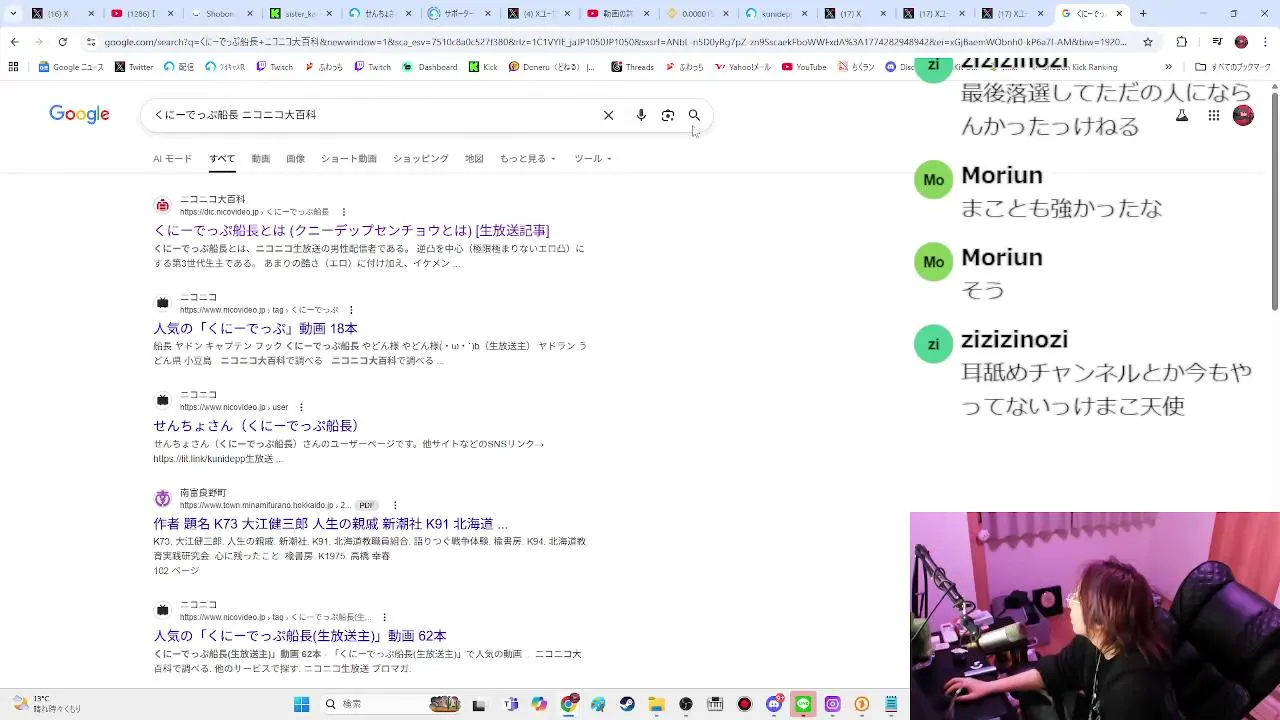Show hidden bookmarks with the chevron
The image size is (1280, 720).
click(1168, 67)
